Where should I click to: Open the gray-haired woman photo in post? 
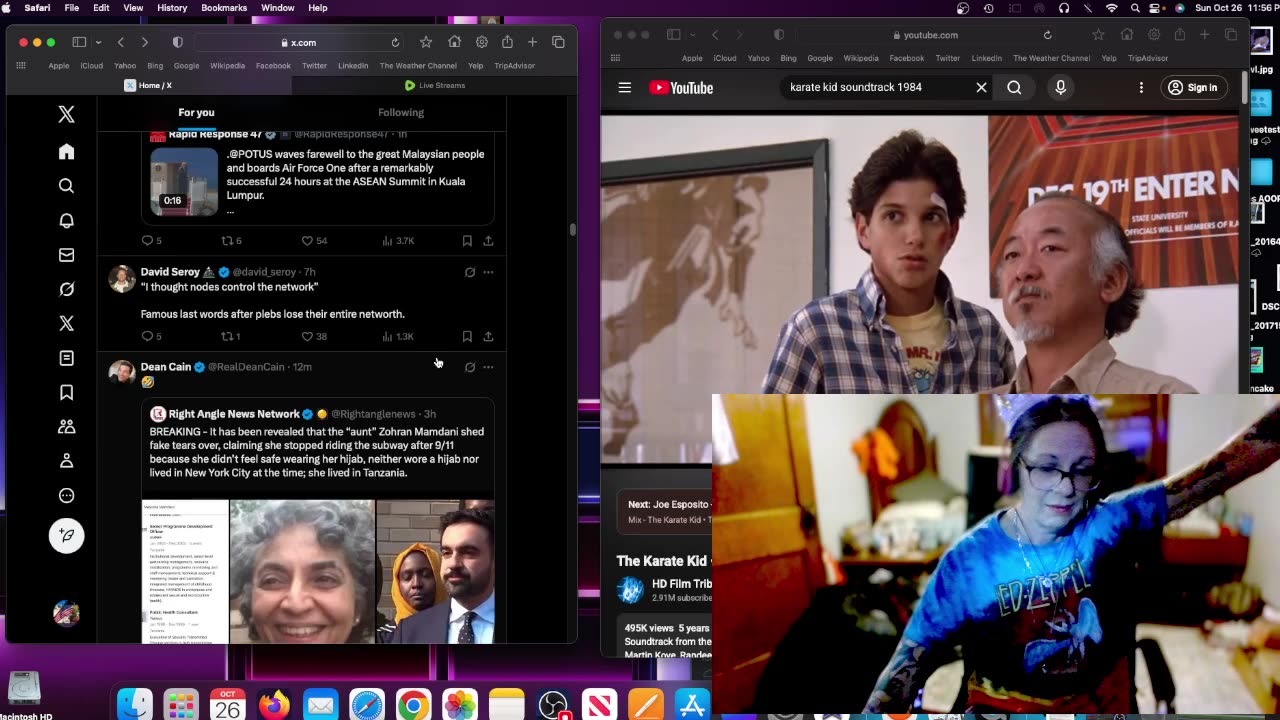pos(302,571)
